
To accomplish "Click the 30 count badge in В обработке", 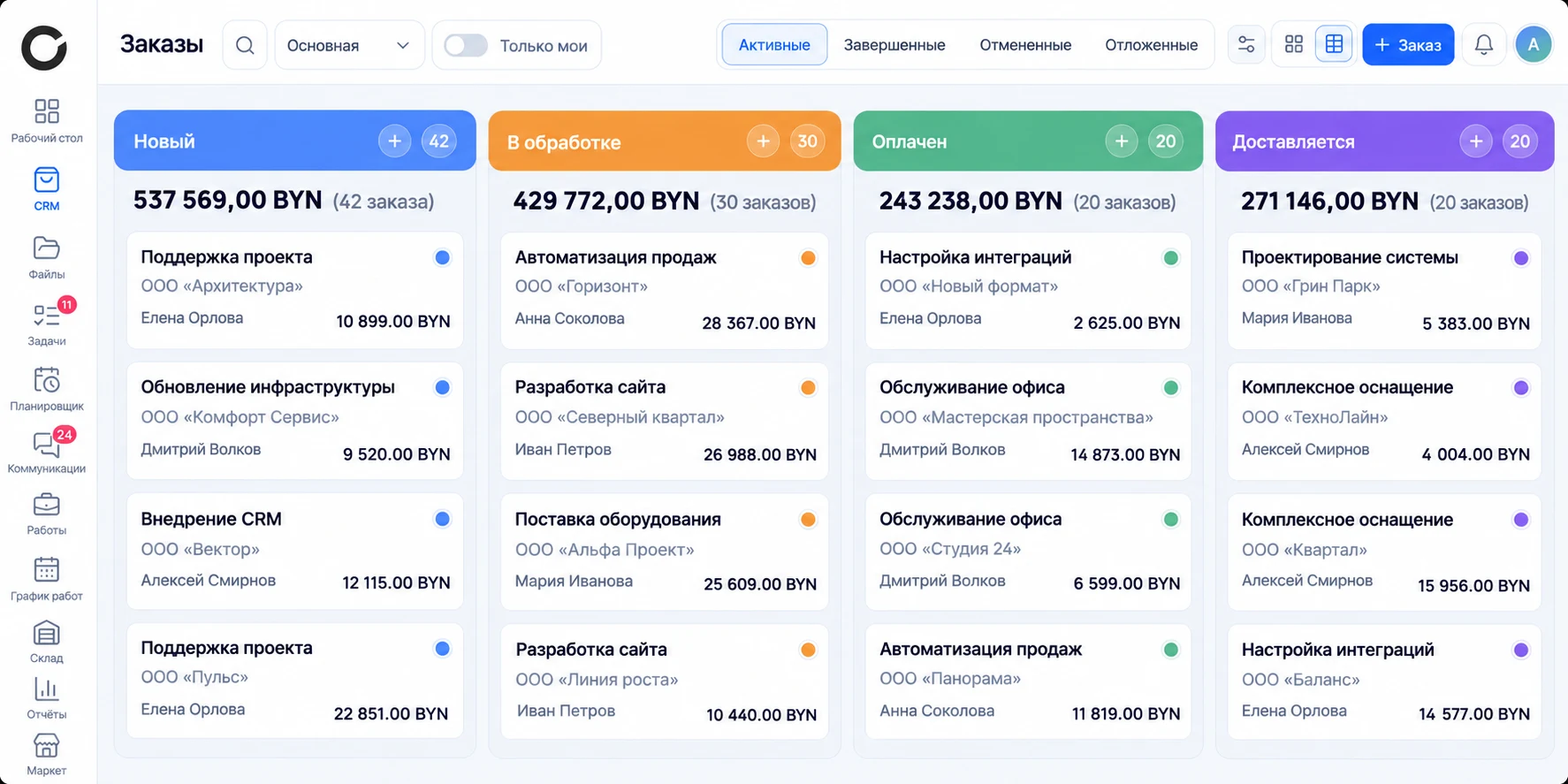I will click(x=807, y=141).
